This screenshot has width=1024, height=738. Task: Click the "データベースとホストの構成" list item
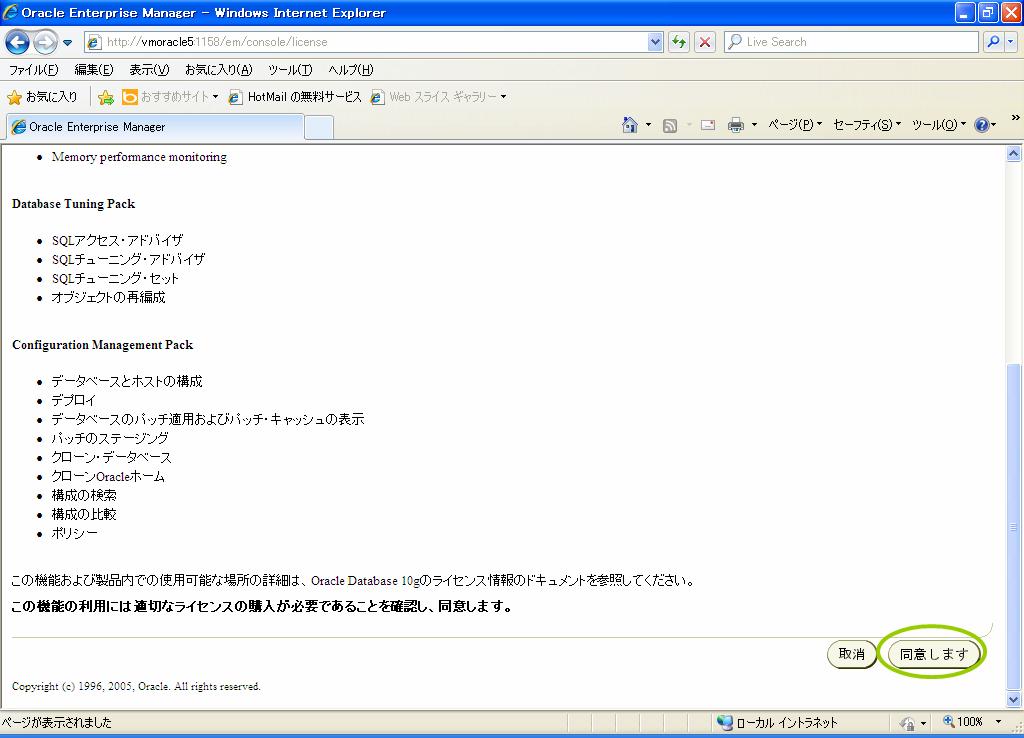click(127, 381)
